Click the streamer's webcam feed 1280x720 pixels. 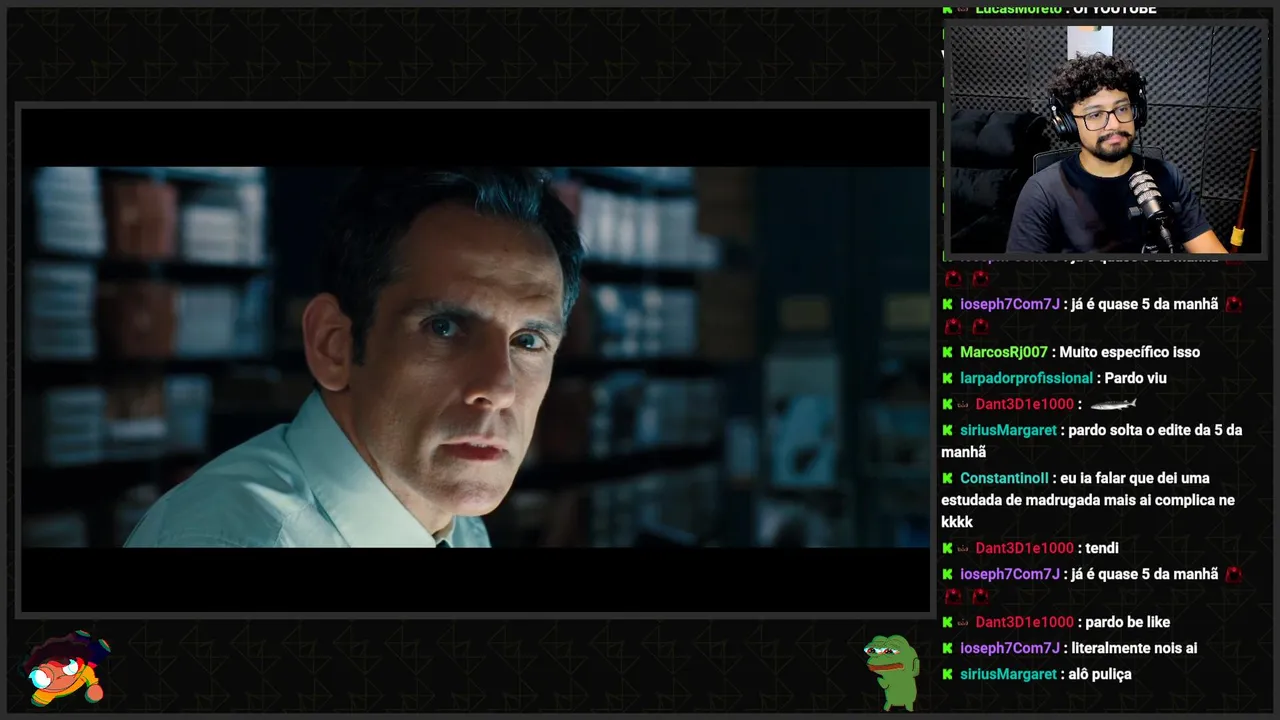[1105, 140]
